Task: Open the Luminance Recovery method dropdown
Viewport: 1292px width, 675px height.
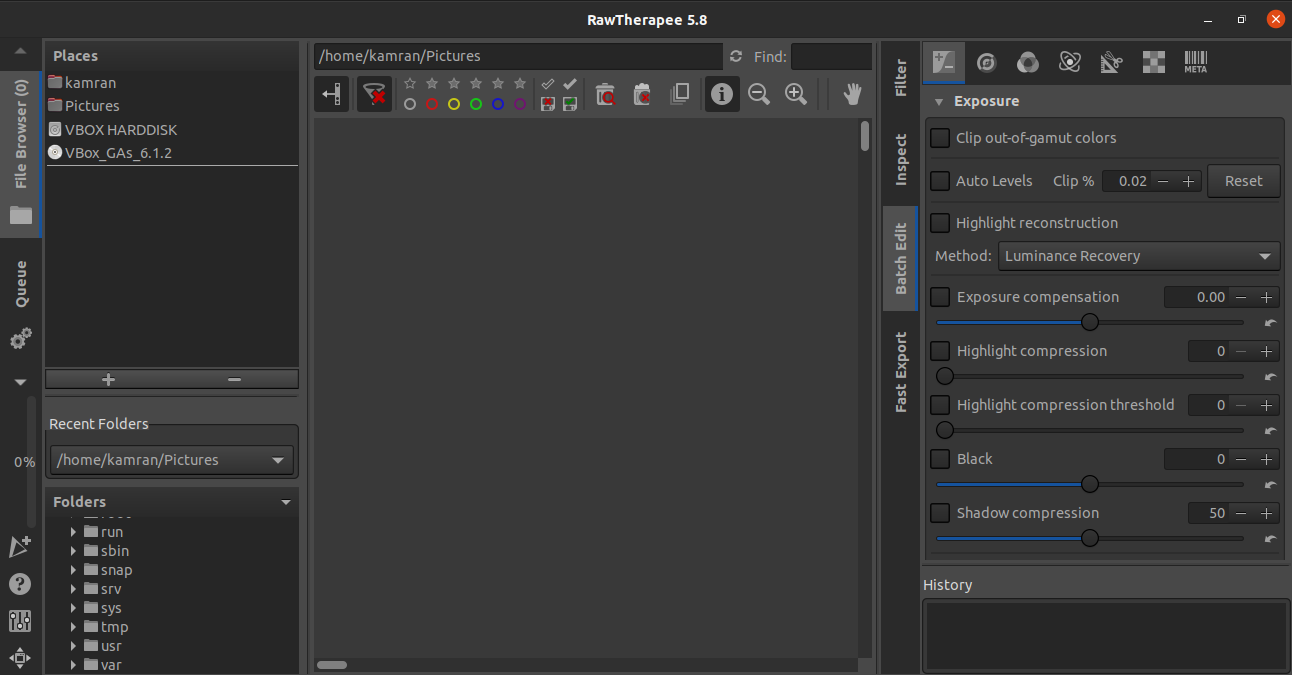Action: click(1139, 256)
